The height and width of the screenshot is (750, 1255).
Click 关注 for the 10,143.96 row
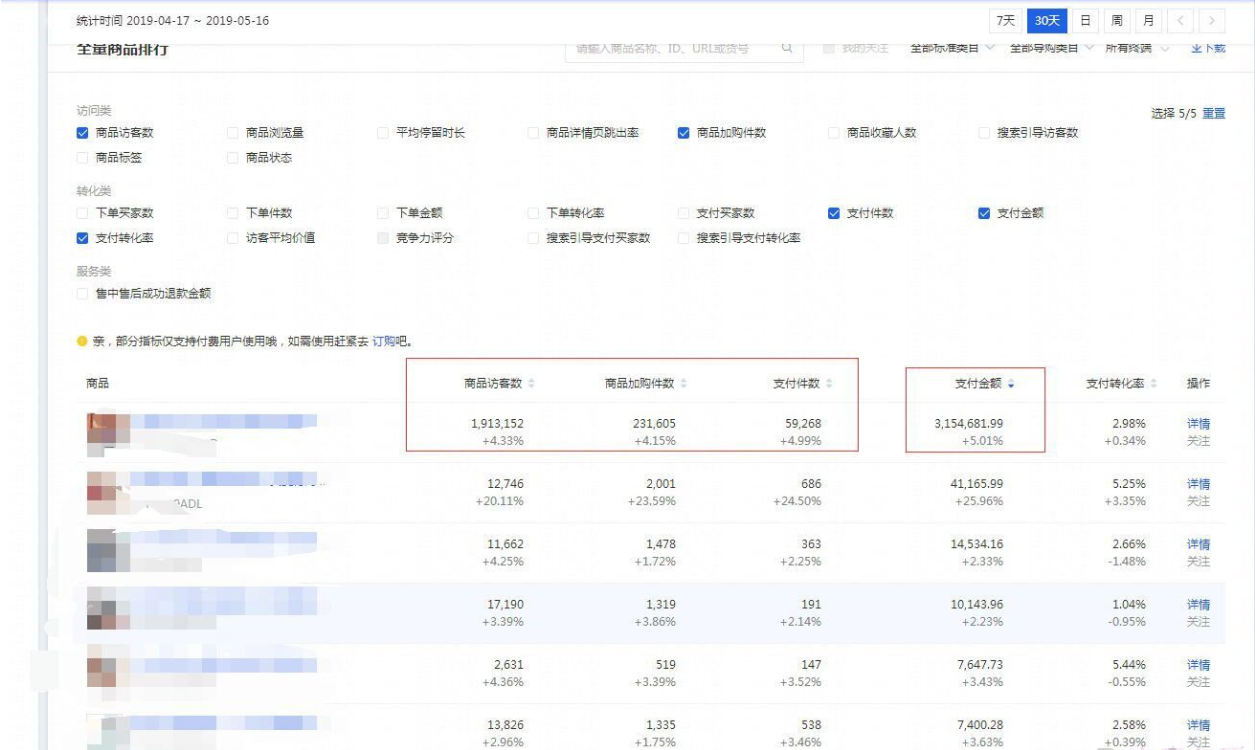pos(1198,622)
